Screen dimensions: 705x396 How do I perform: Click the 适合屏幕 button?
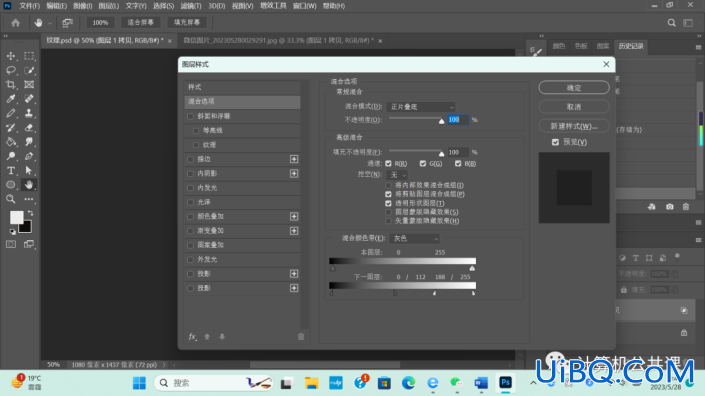(x=141, y=22)
